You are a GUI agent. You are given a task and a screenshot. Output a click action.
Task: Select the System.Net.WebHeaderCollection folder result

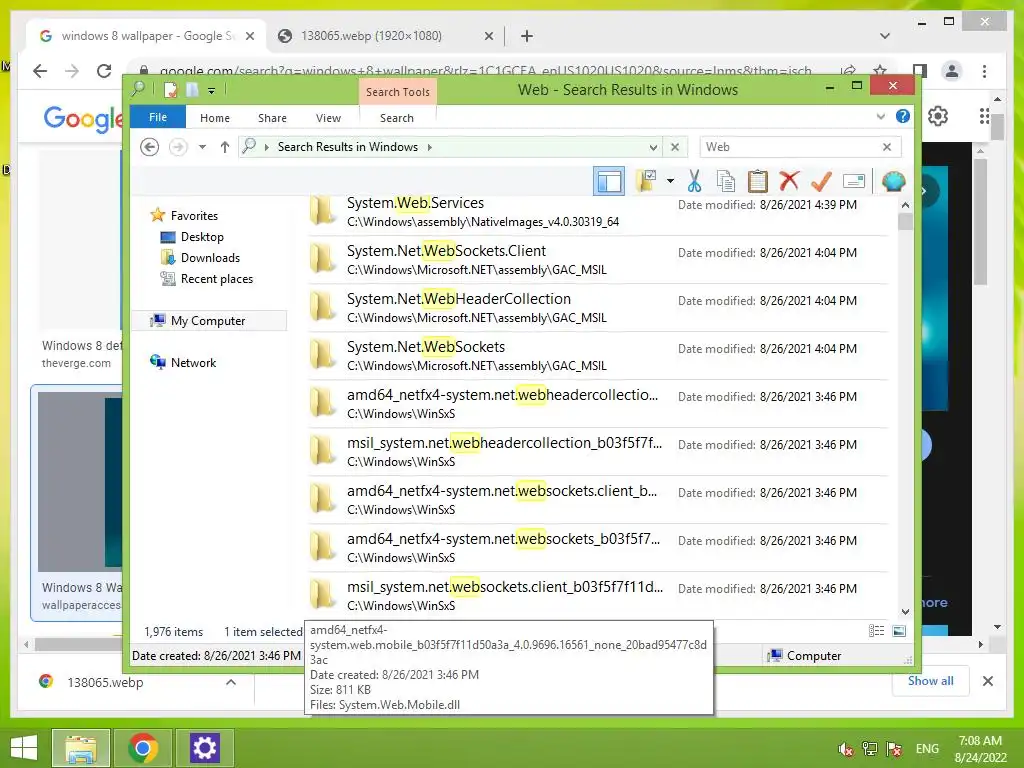point(598,308)
